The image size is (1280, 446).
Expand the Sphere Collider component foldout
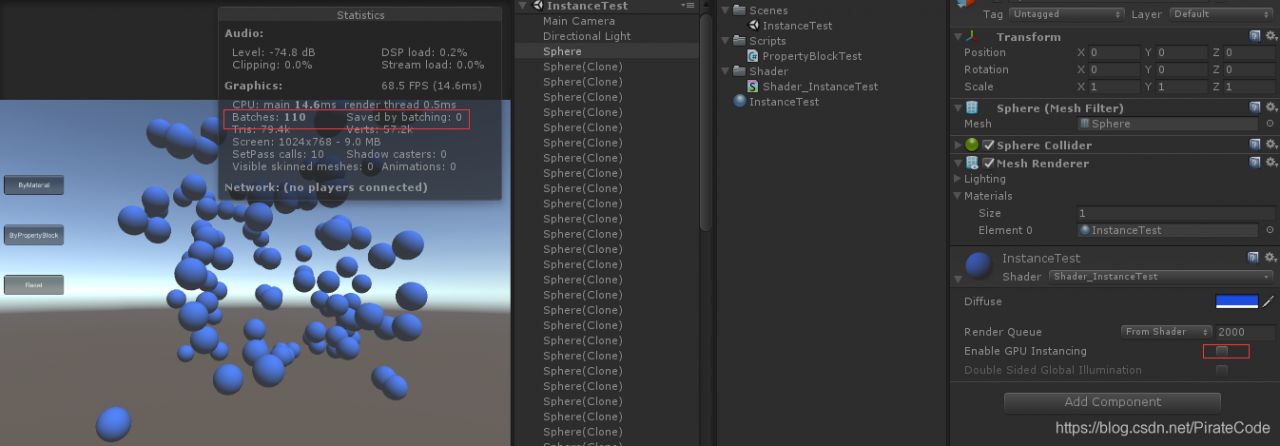[x=957, y=145]
